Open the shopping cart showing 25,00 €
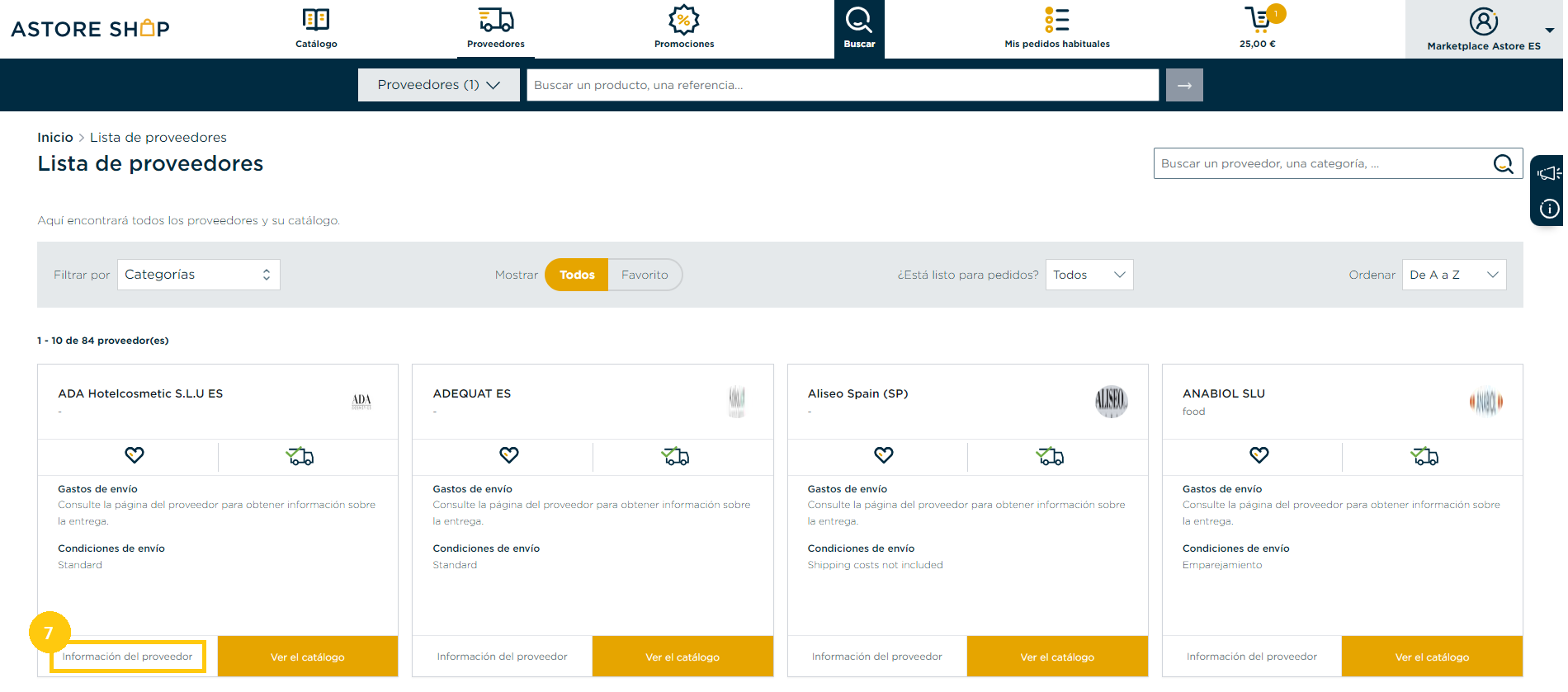 1259,27
